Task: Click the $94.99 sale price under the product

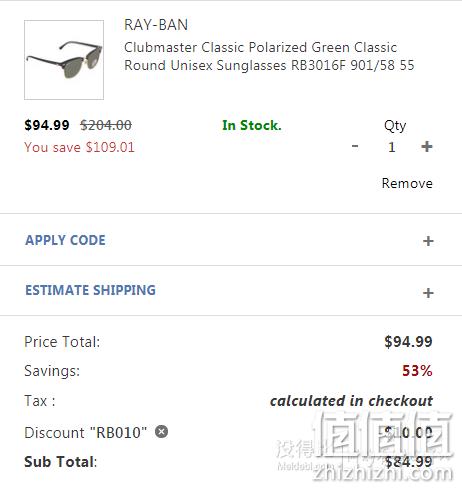Action: coord(47,125)
